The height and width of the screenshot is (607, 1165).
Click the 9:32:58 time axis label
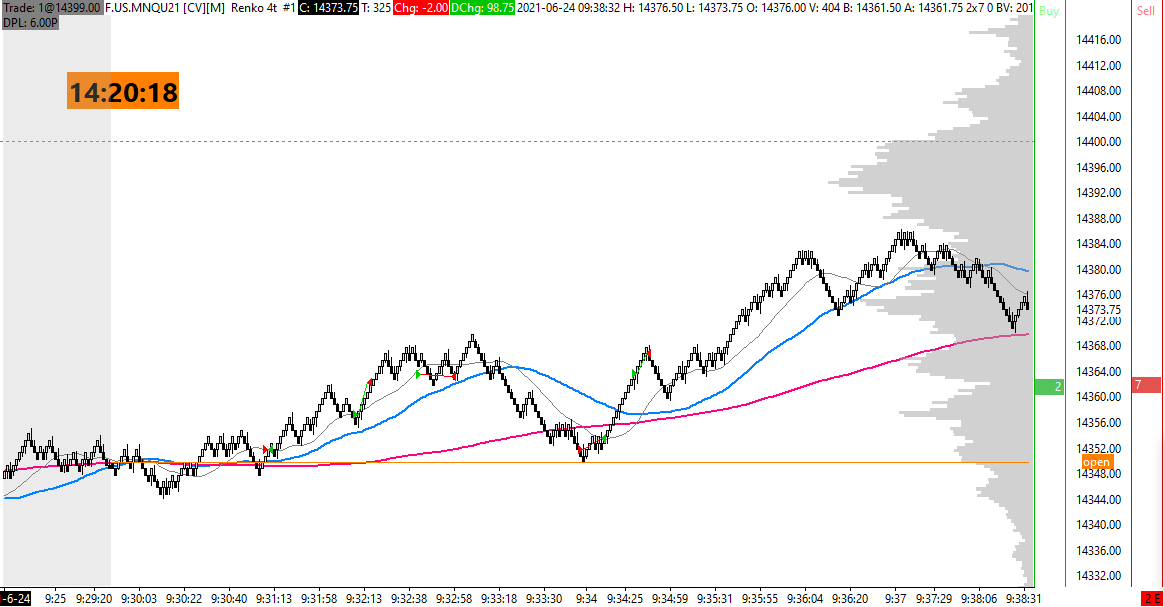pyautogui.click(x=453, y=599)
